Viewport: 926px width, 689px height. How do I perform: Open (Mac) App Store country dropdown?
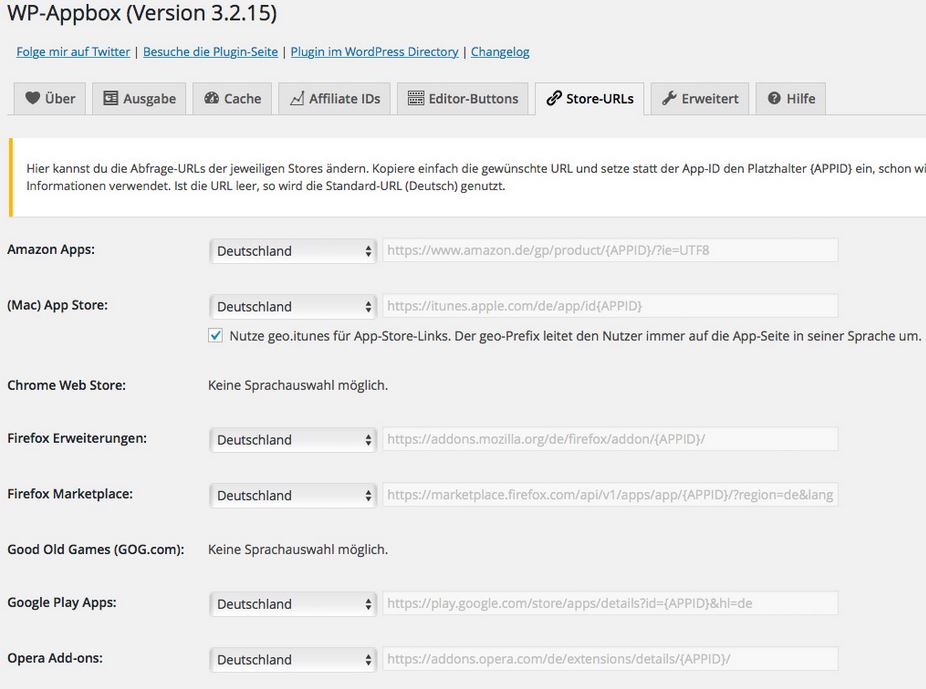tap(293, 306)
